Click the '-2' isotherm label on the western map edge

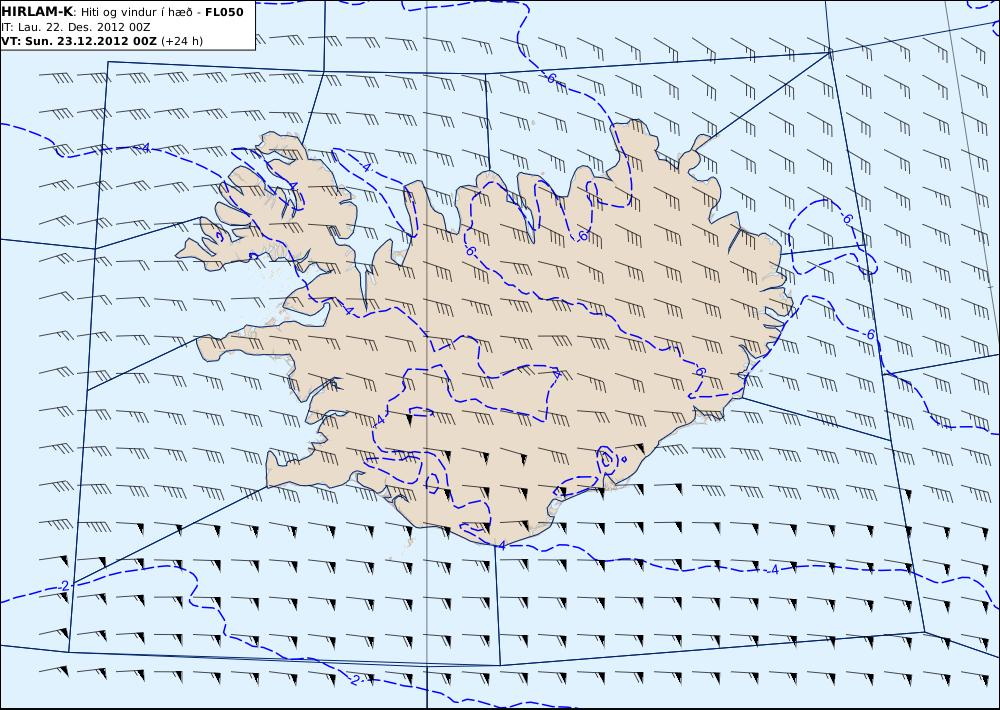click(x=63, y=586)
